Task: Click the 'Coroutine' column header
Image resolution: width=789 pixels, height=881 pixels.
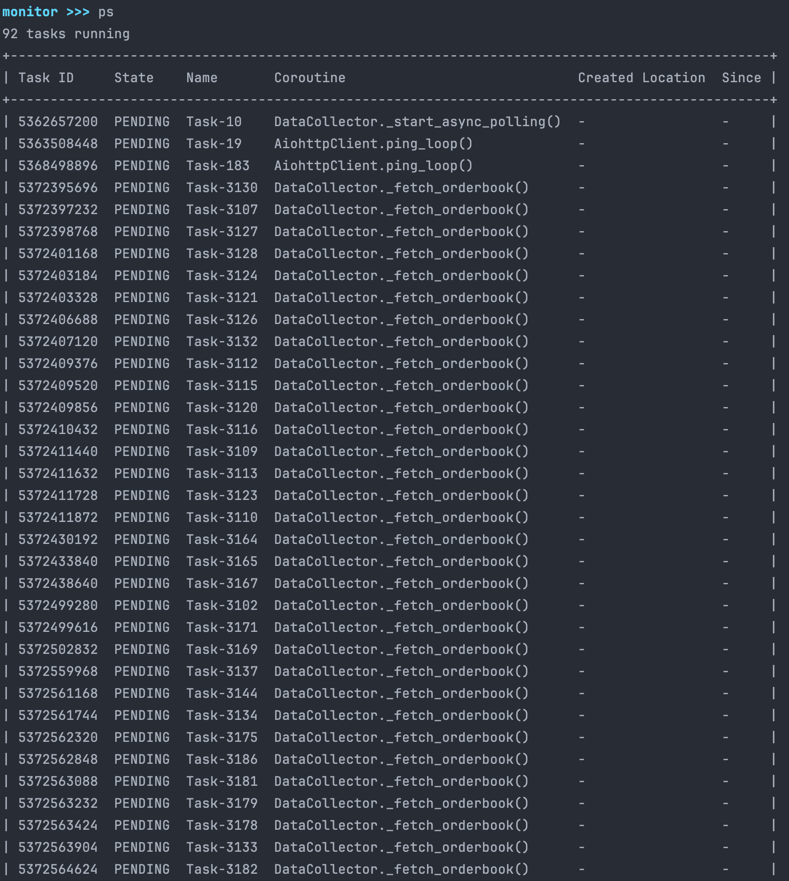Action: pos(310,78)
